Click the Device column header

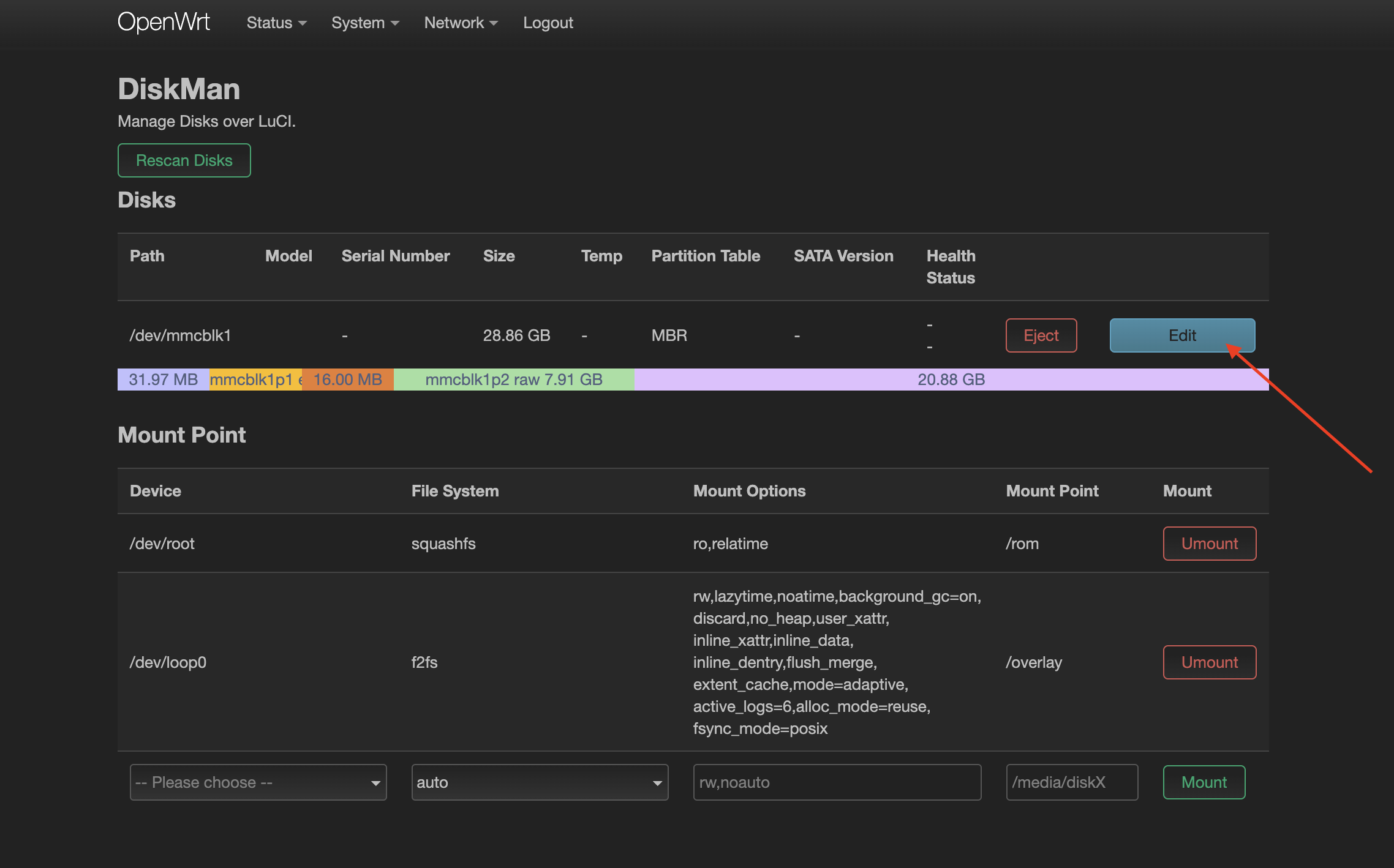pyautogui.click(x=156, y=491)
